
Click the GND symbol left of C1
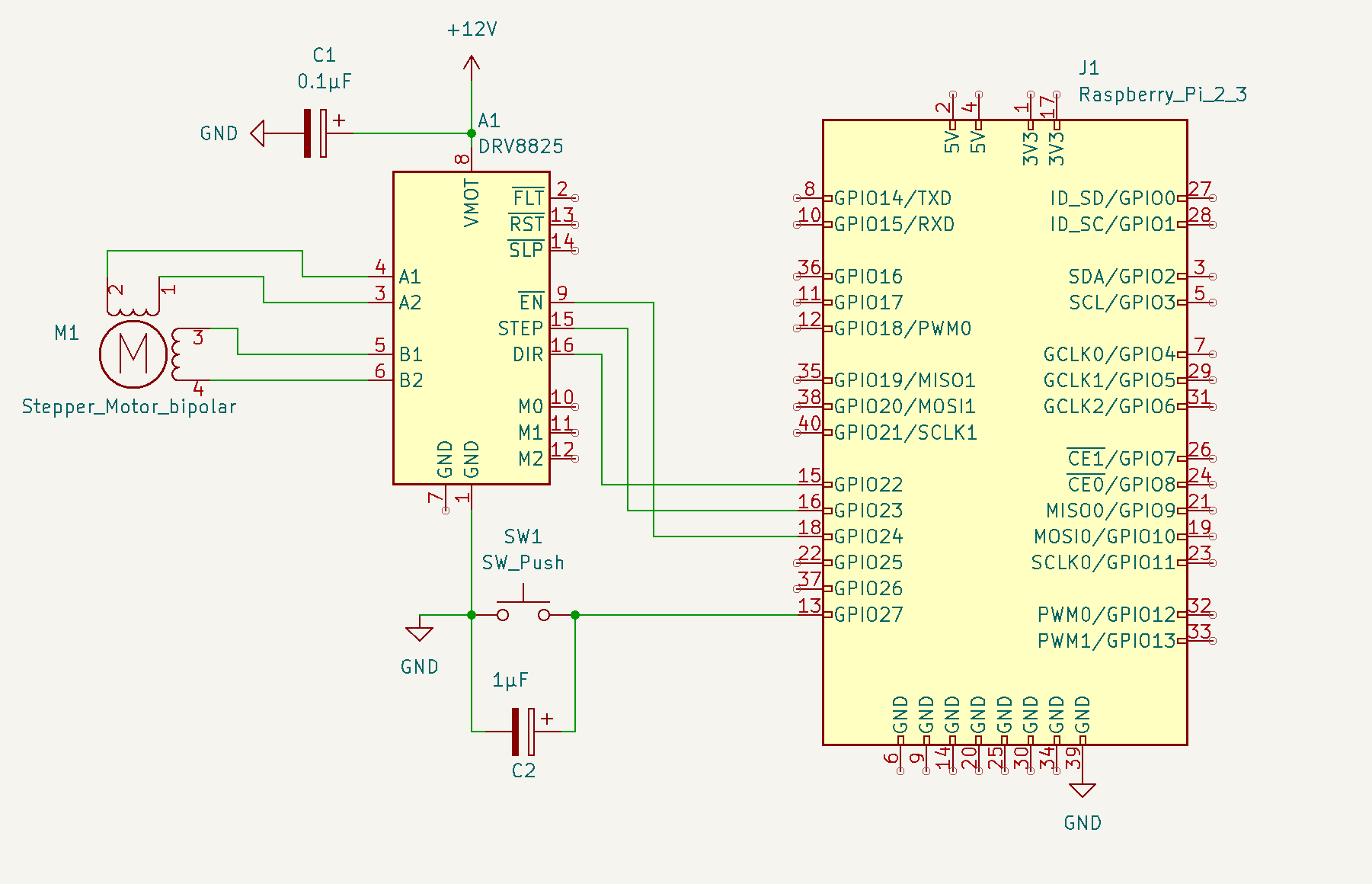257,133
